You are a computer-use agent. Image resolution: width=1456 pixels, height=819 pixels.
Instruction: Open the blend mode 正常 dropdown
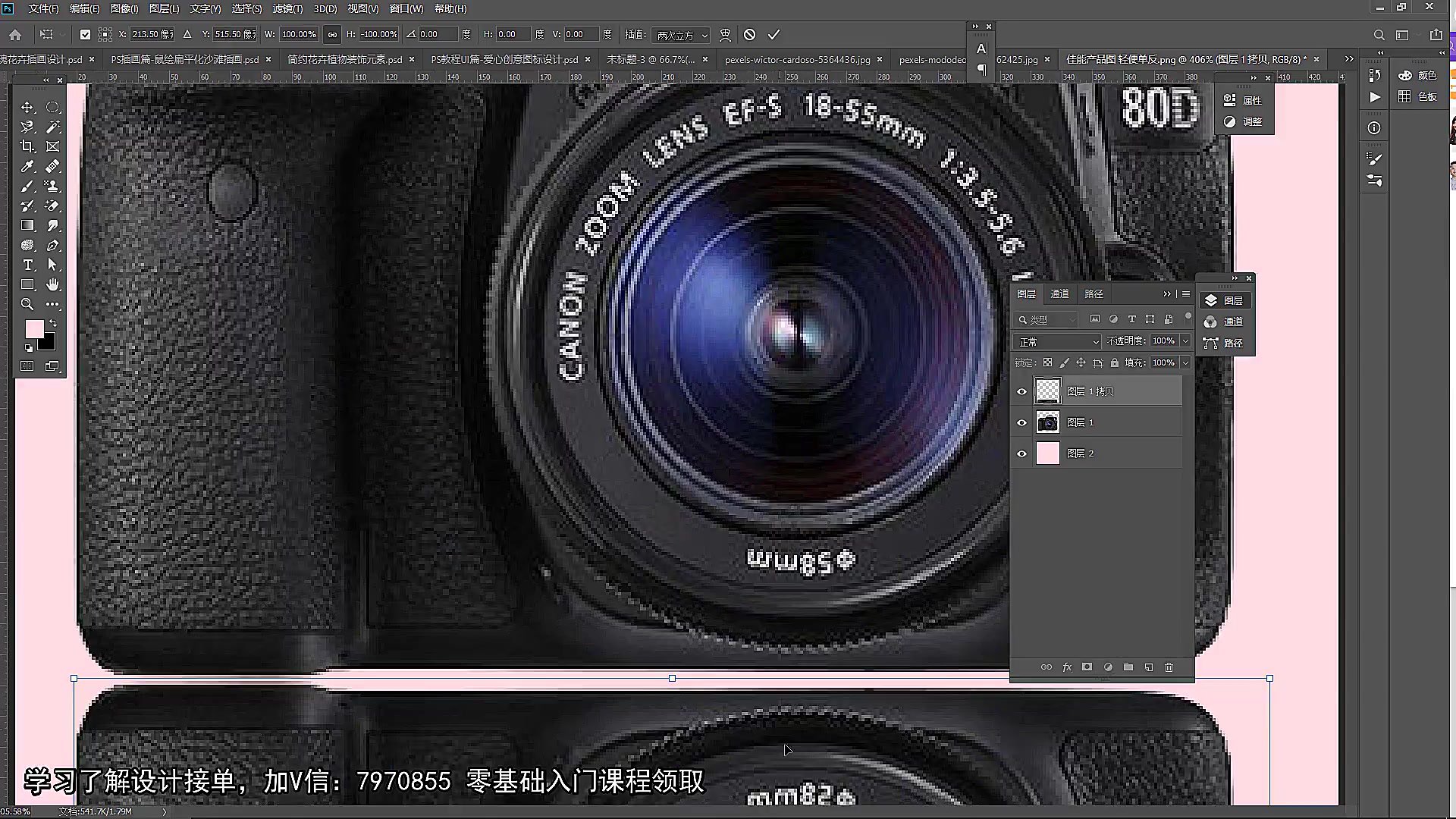pyautogui.click(x=1057, y=342)
